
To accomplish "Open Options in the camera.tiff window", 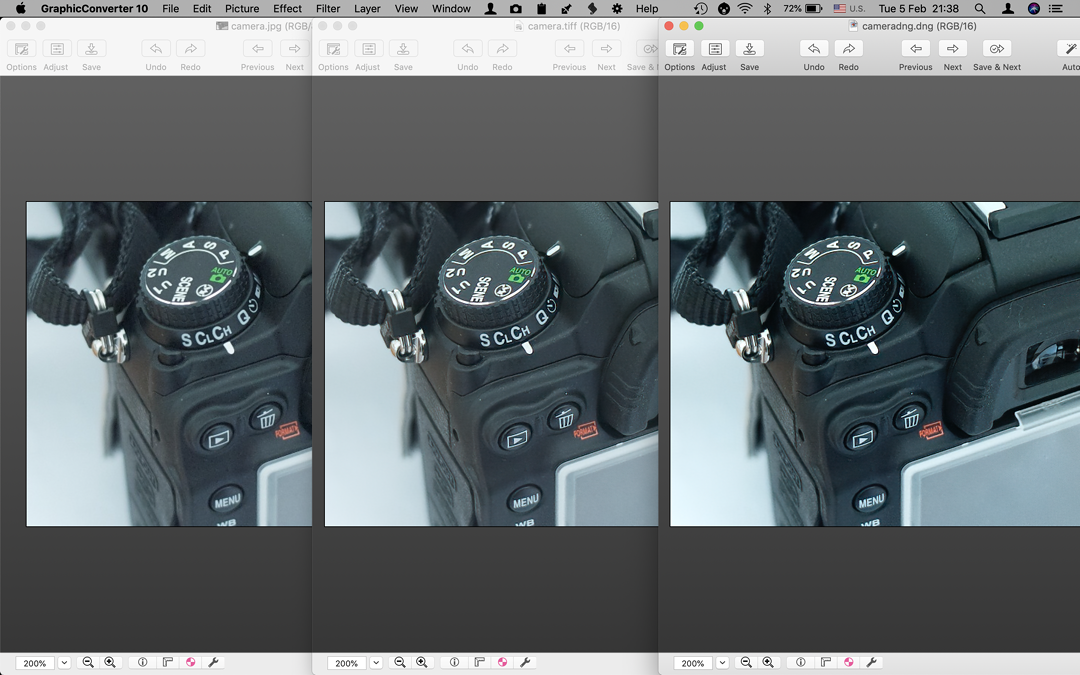I will [333, 49].
